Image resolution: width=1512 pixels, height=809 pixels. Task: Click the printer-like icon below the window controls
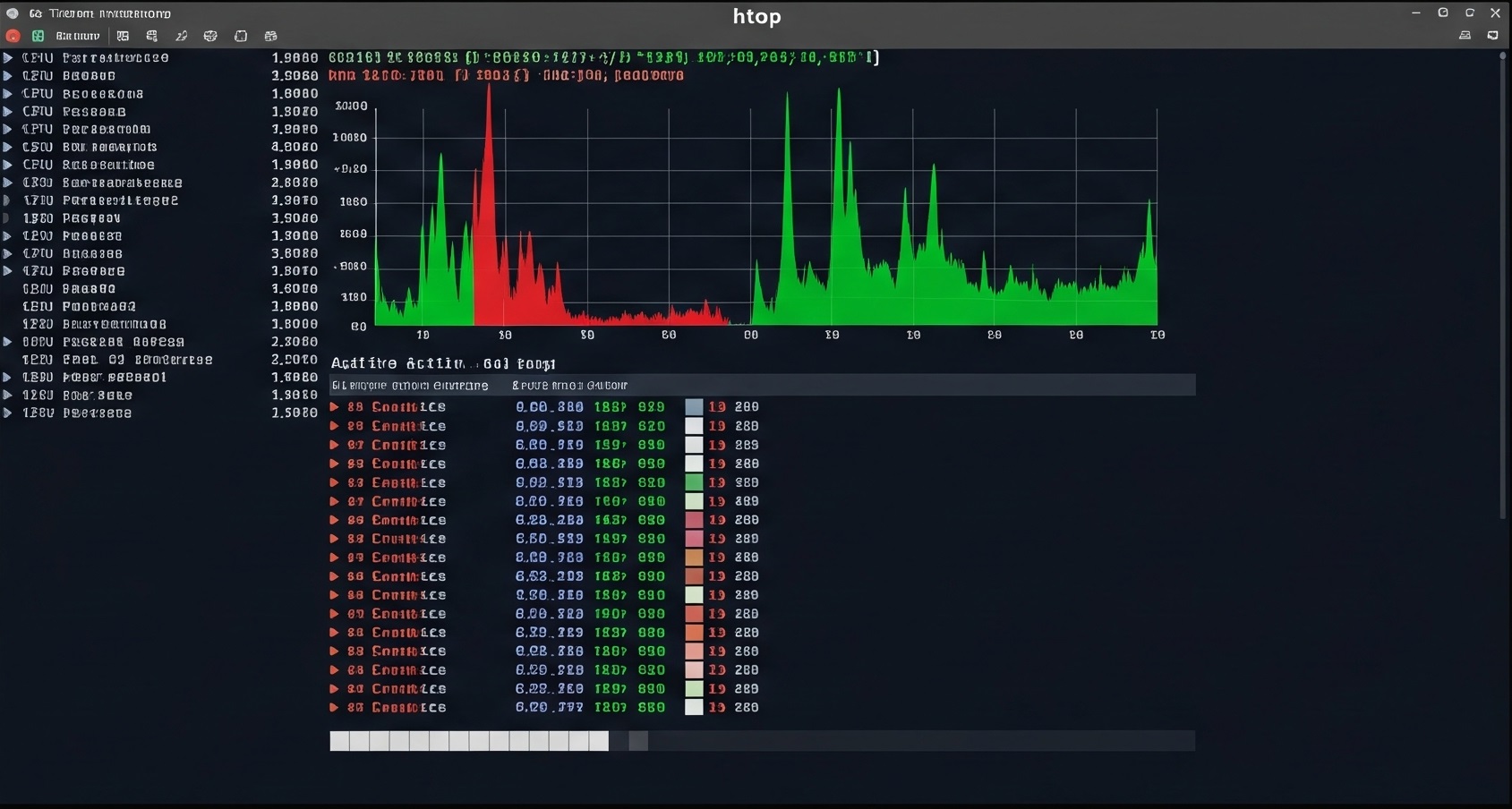(x=1465, y=36)
